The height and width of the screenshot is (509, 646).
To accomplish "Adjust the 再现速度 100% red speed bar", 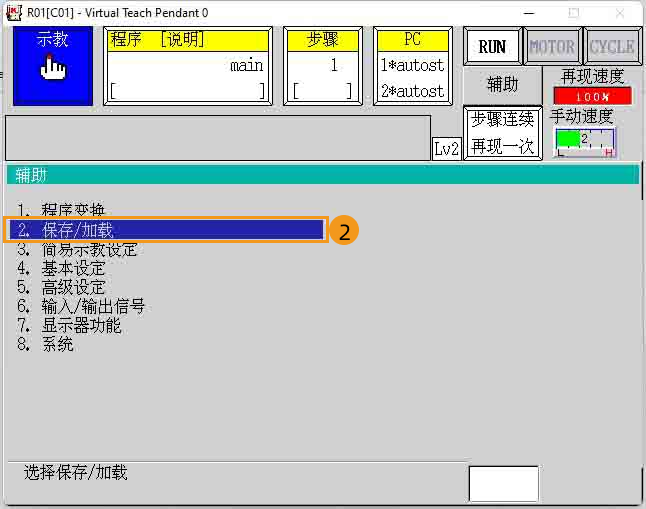I will click(x=592, y=96).
